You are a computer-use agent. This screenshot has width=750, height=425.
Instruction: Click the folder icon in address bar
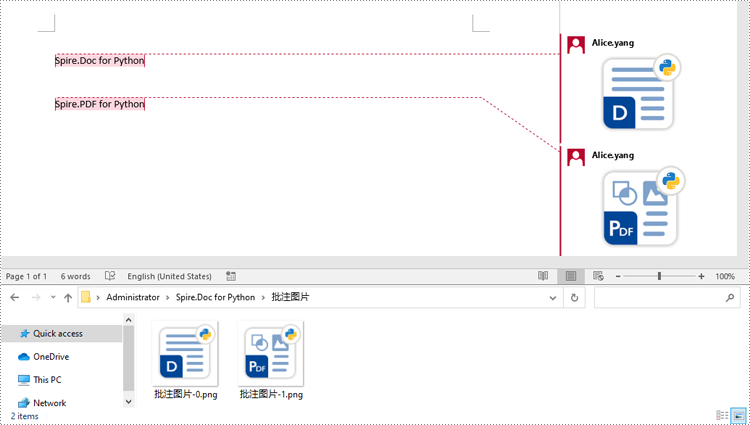point(86,297)
